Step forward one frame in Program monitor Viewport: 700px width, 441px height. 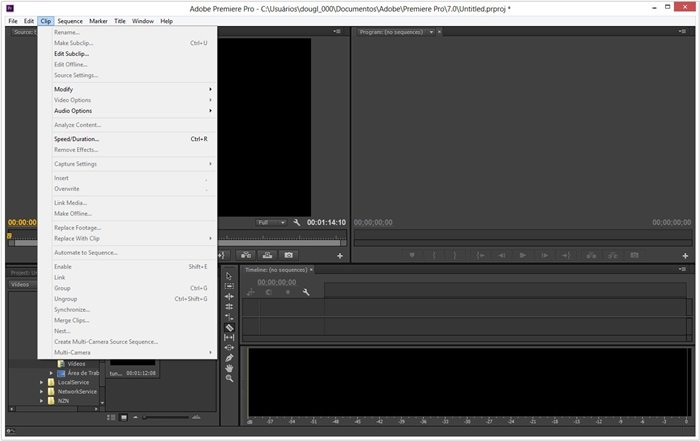[545, 255]
